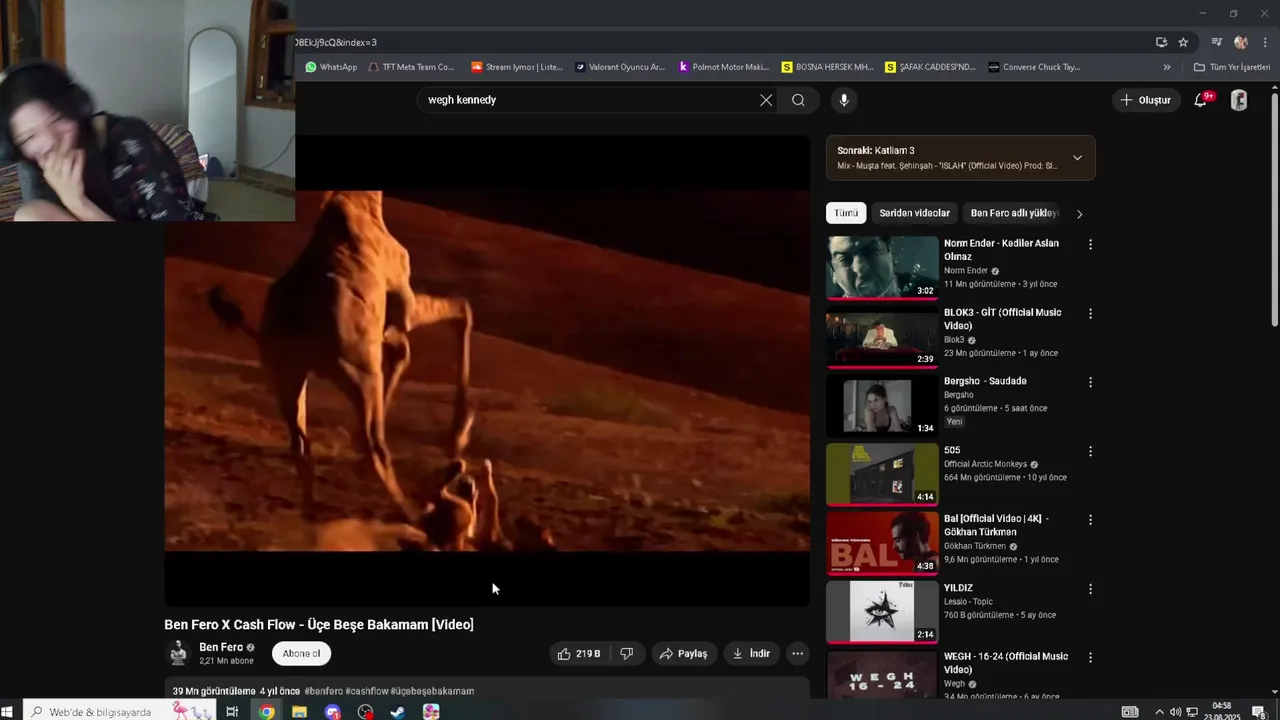Open YouTube notifications bell

click(1201, 100)
